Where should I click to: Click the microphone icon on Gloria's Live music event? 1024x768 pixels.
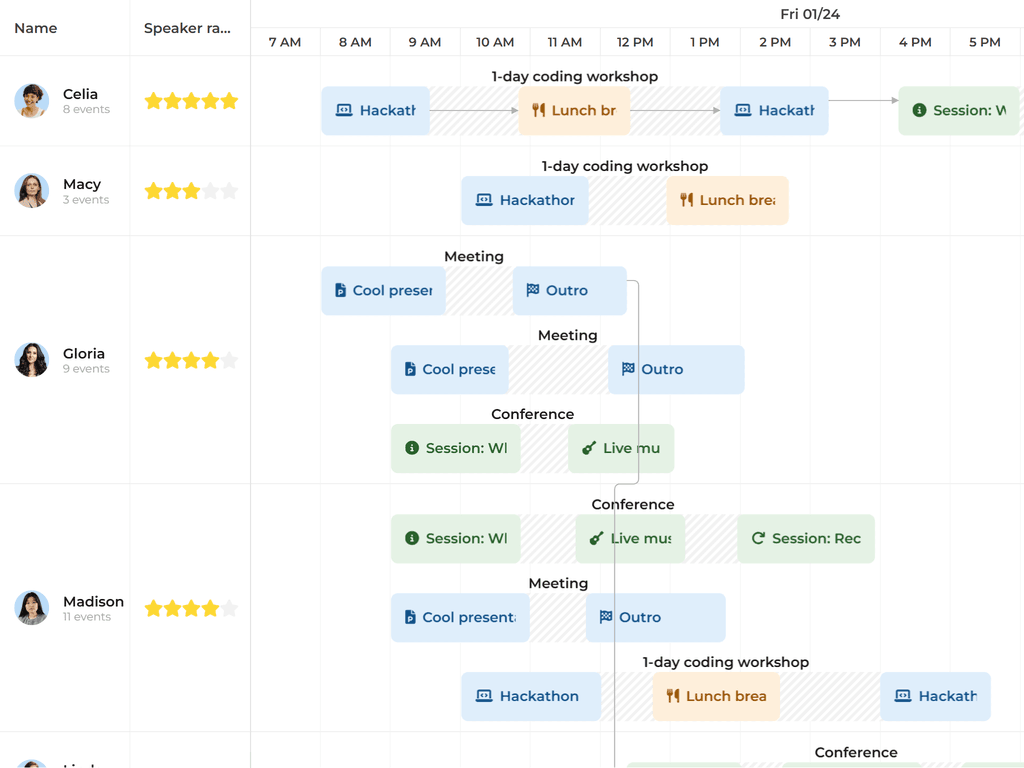coord(589,449)
